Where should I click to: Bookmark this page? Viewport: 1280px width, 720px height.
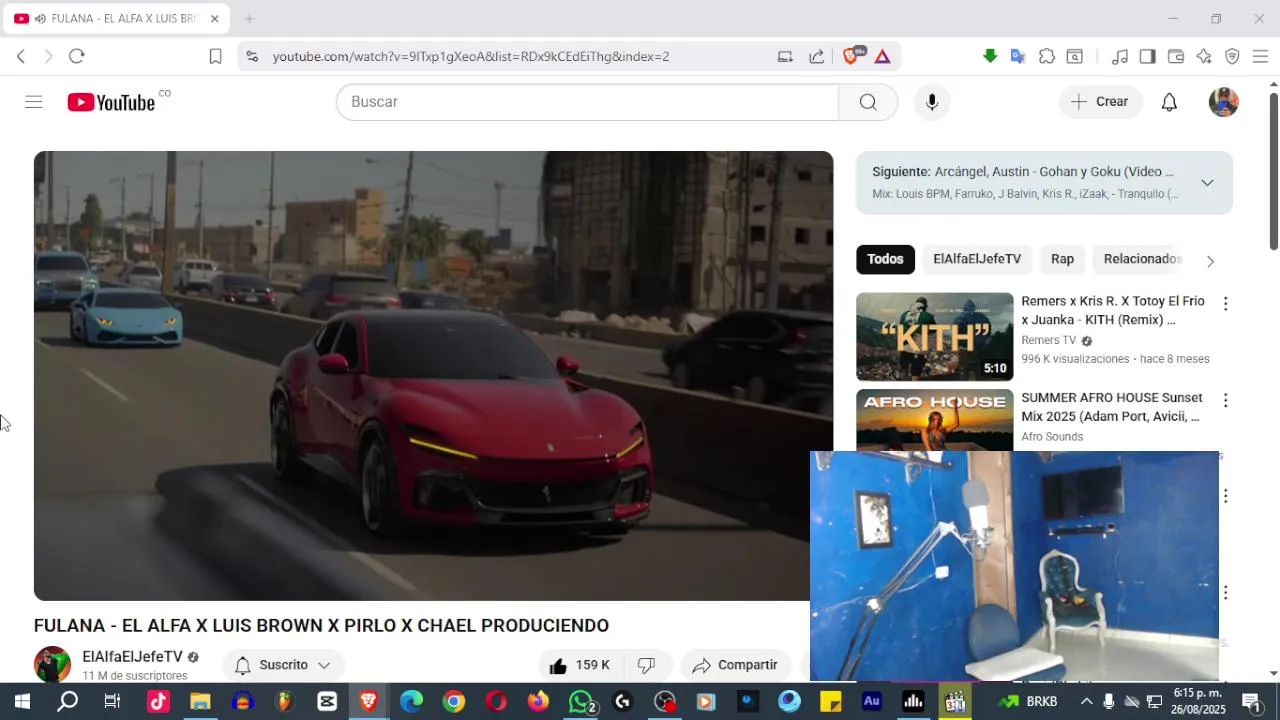[x=215, y=56]
